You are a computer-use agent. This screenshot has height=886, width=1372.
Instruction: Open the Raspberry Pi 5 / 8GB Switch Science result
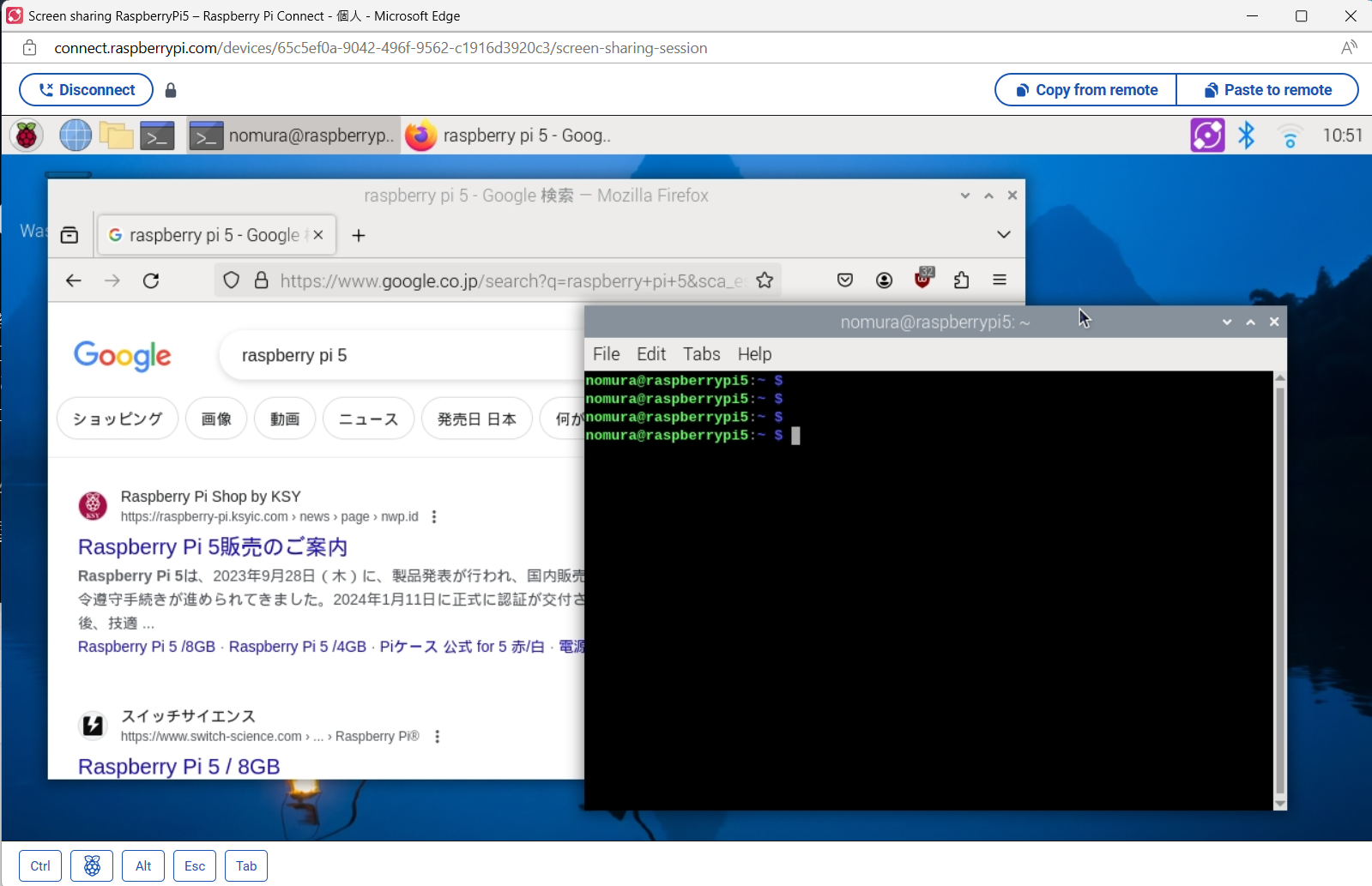point(179,766)
